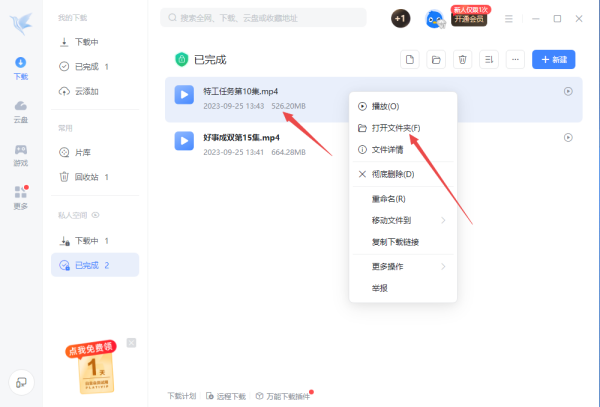Click video icon of 好事成双第15集.mp4
This screenshot has width=600, height=407.
pyautogui.click(x=184, y=141)
